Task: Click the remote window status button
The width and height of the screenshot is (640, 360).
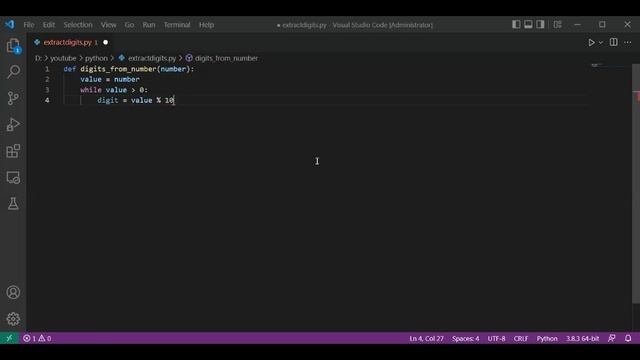Action: pyautogui.click(x=9, y=338)
